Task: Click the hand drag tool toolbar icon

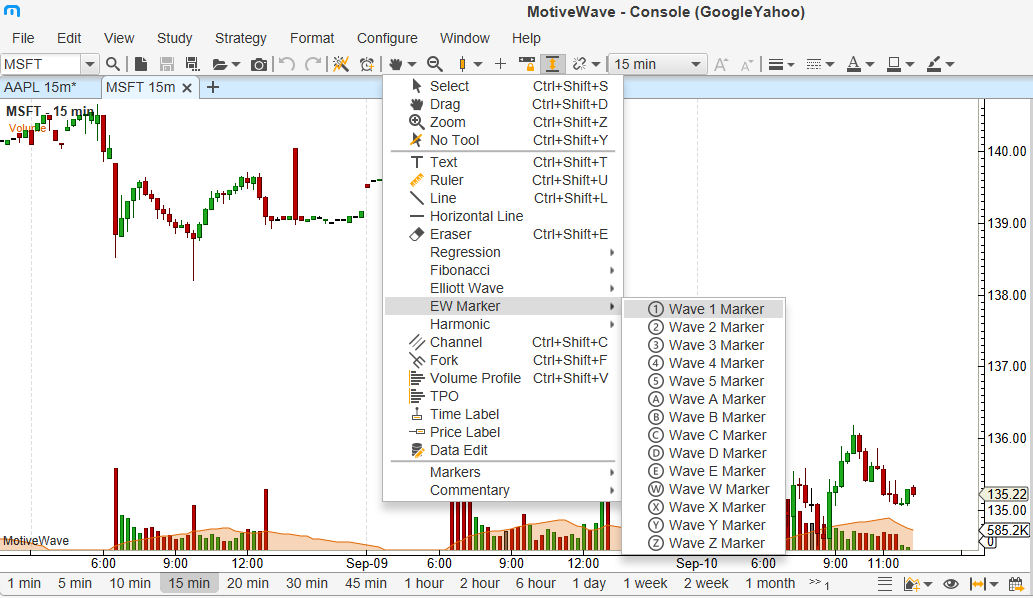Action: 396,64
